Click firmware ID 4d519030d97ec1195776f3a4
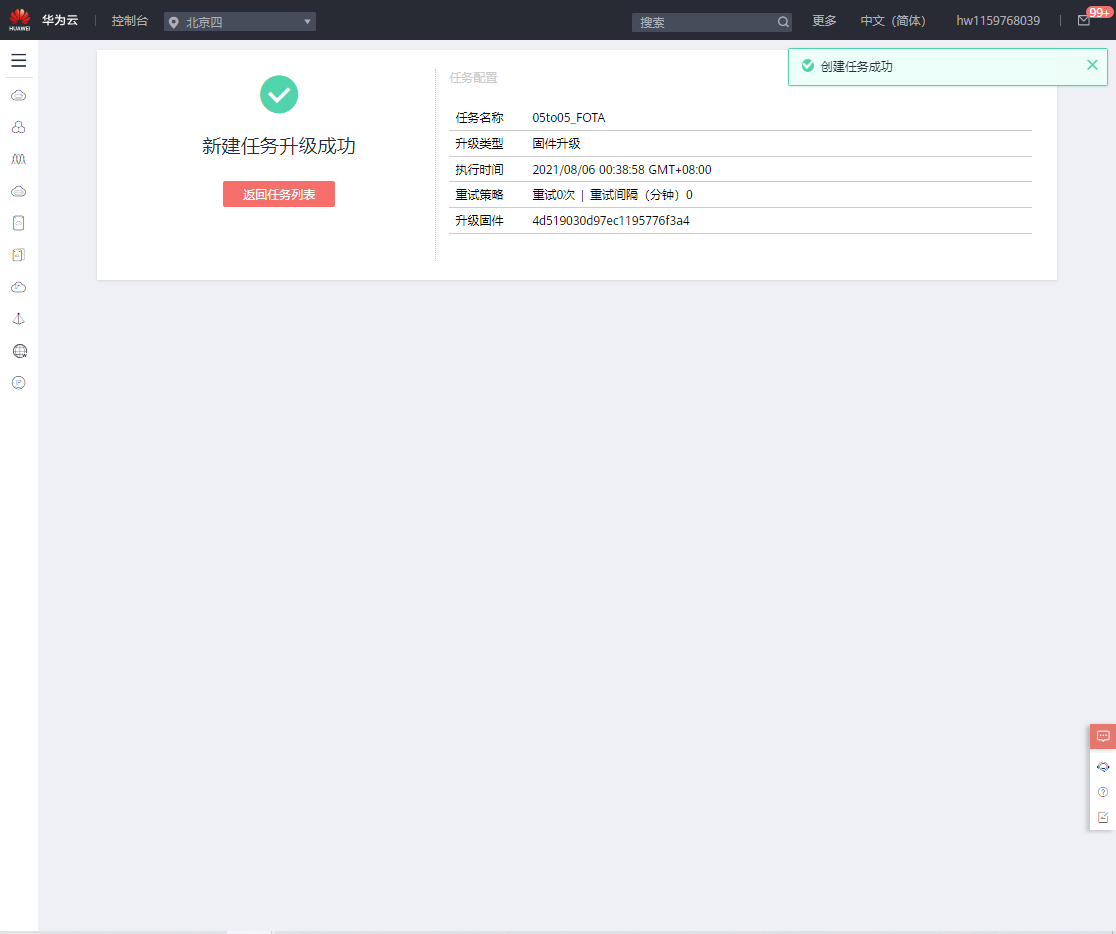This screenshot has height=934, width=1116. (x=611, y=221)
